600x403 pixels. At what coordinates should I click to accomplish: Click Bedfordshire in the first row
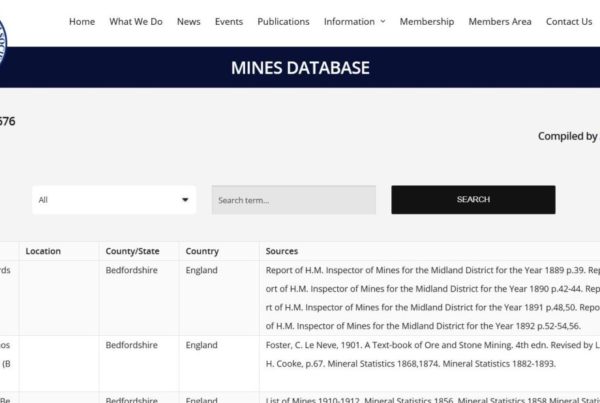click(x=132, y=270)
